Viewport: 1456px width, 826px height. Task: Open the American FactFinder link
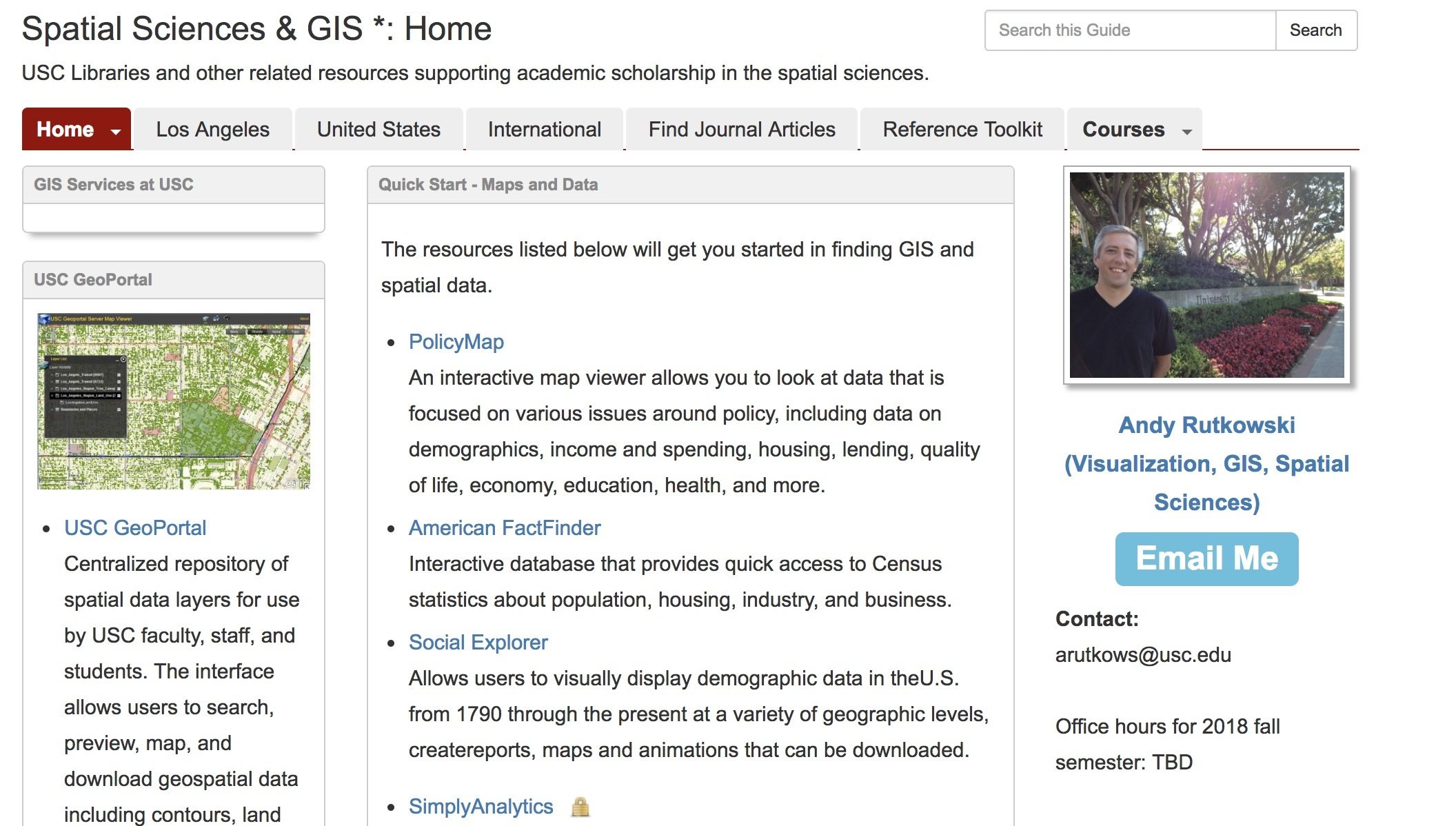tap(504, 528)
